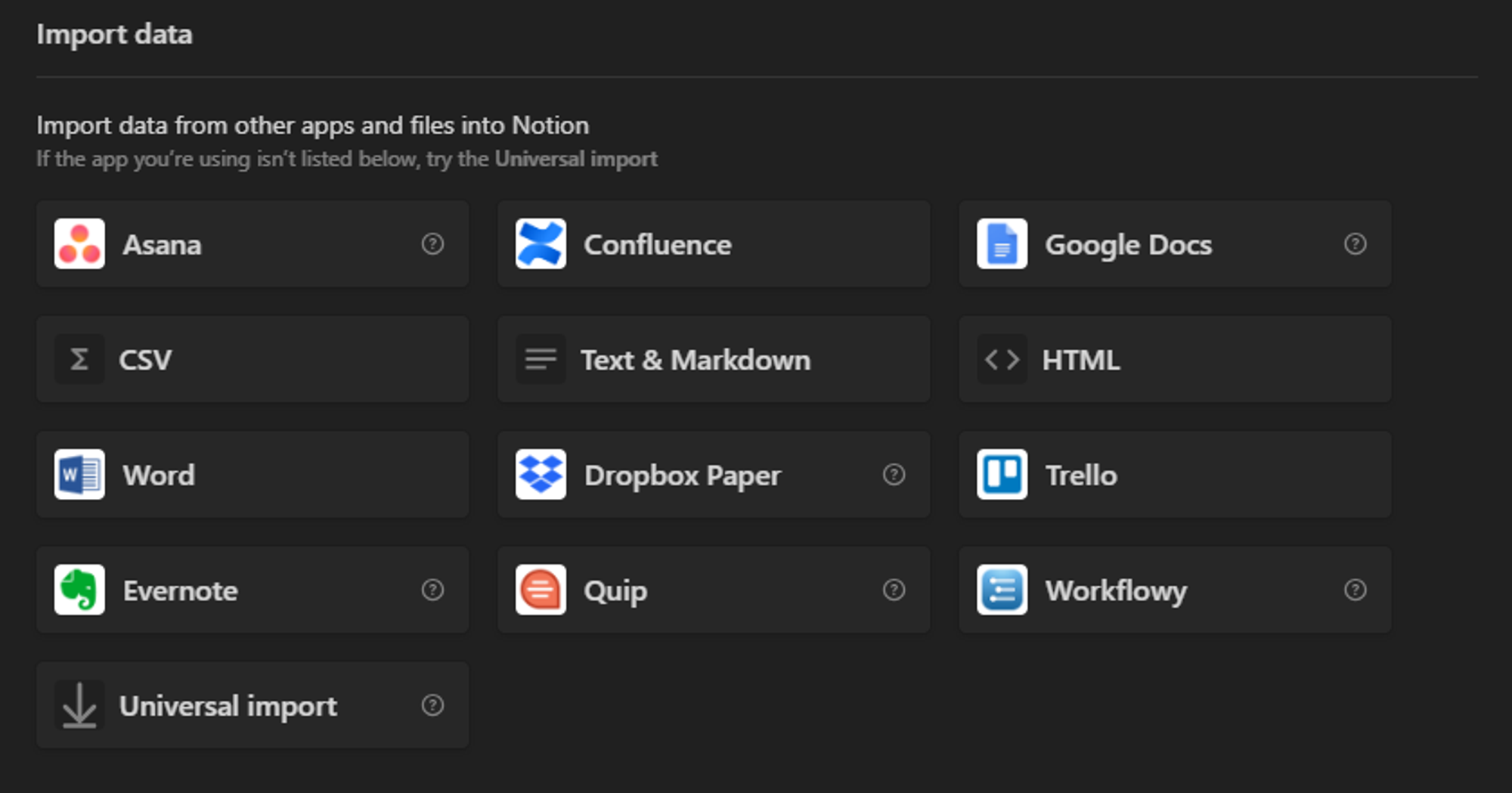The image size is (1512, 793).
Task: Pick the HTML import option
Action: (x=1175, y=359)
